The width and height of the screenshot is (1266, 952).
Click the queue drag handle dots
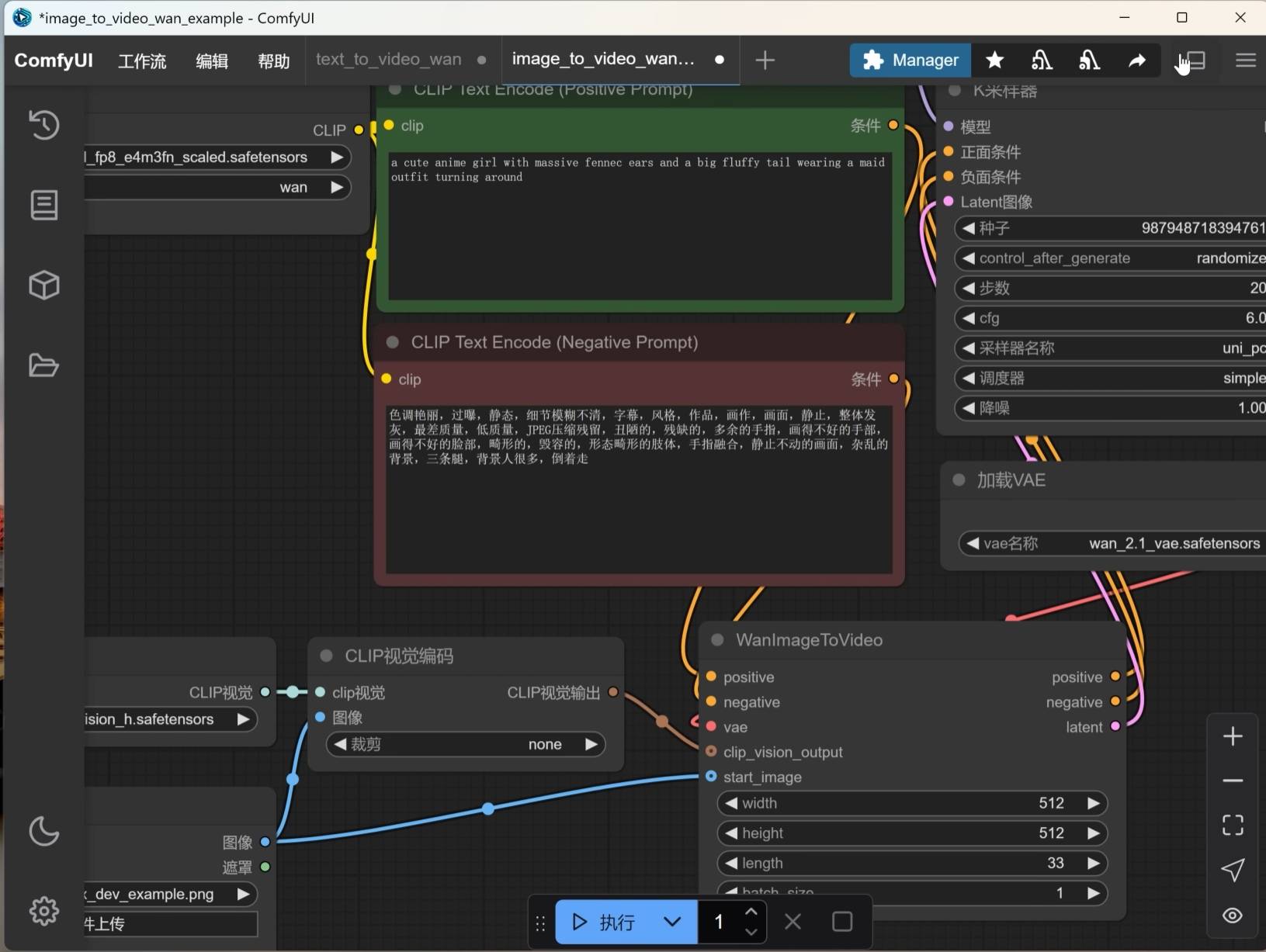tap(540, 923)
